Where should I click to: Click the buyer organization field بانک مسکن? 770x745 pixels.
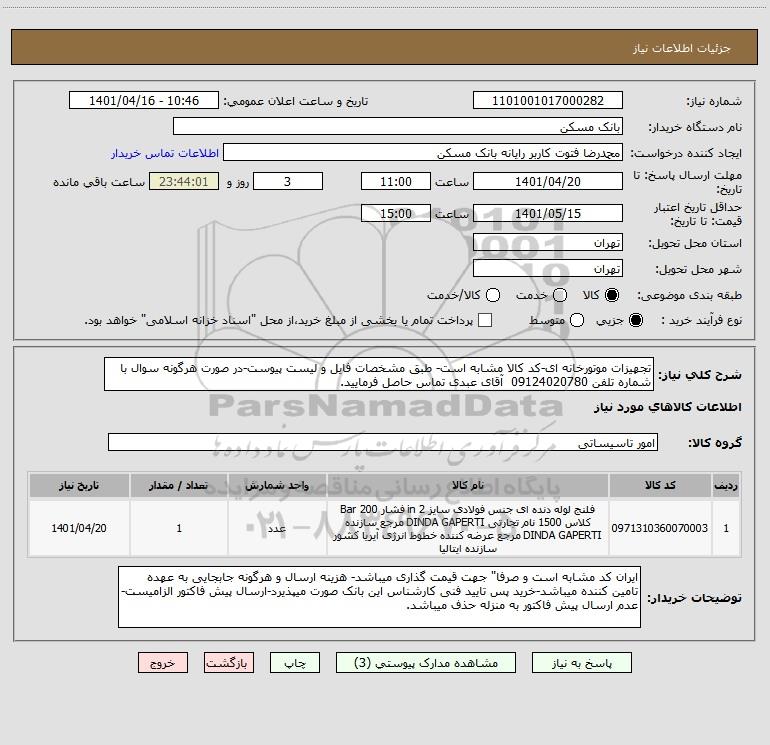point(398,127)
